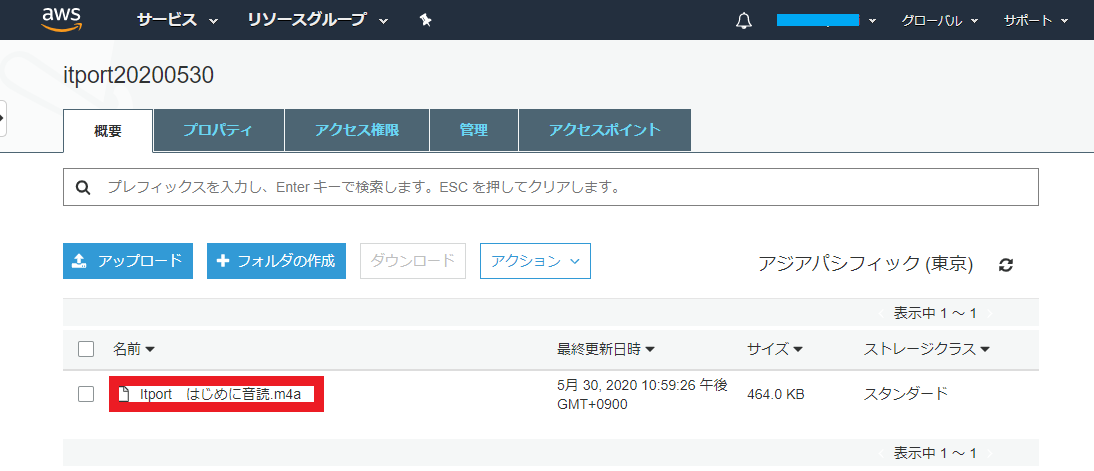
Task: Click the アップロード button
Action: coord(128,261)
